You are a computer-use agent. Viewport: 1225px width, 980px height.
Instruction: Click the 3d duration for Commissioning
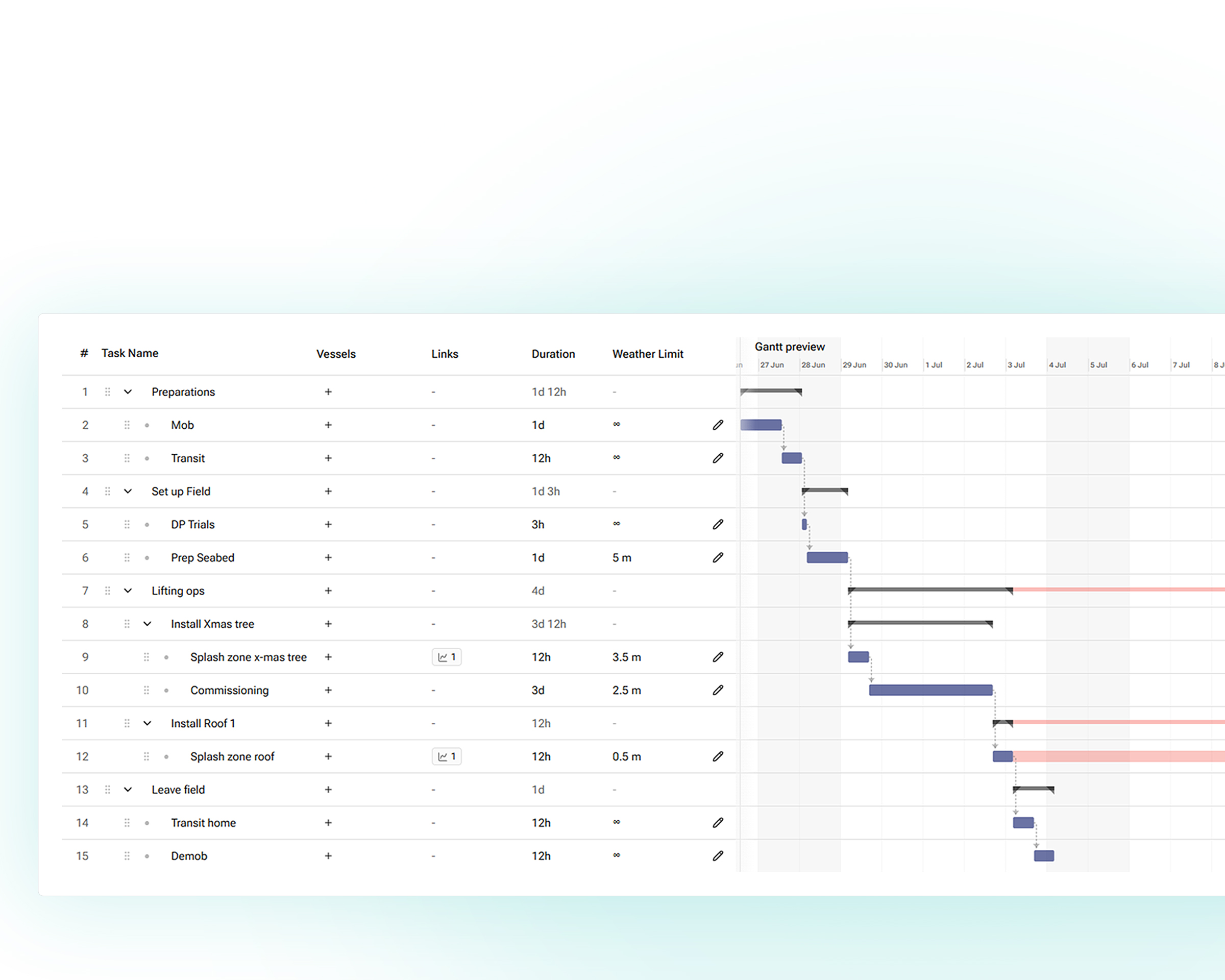pyautogui.click(x=538, y=690)
